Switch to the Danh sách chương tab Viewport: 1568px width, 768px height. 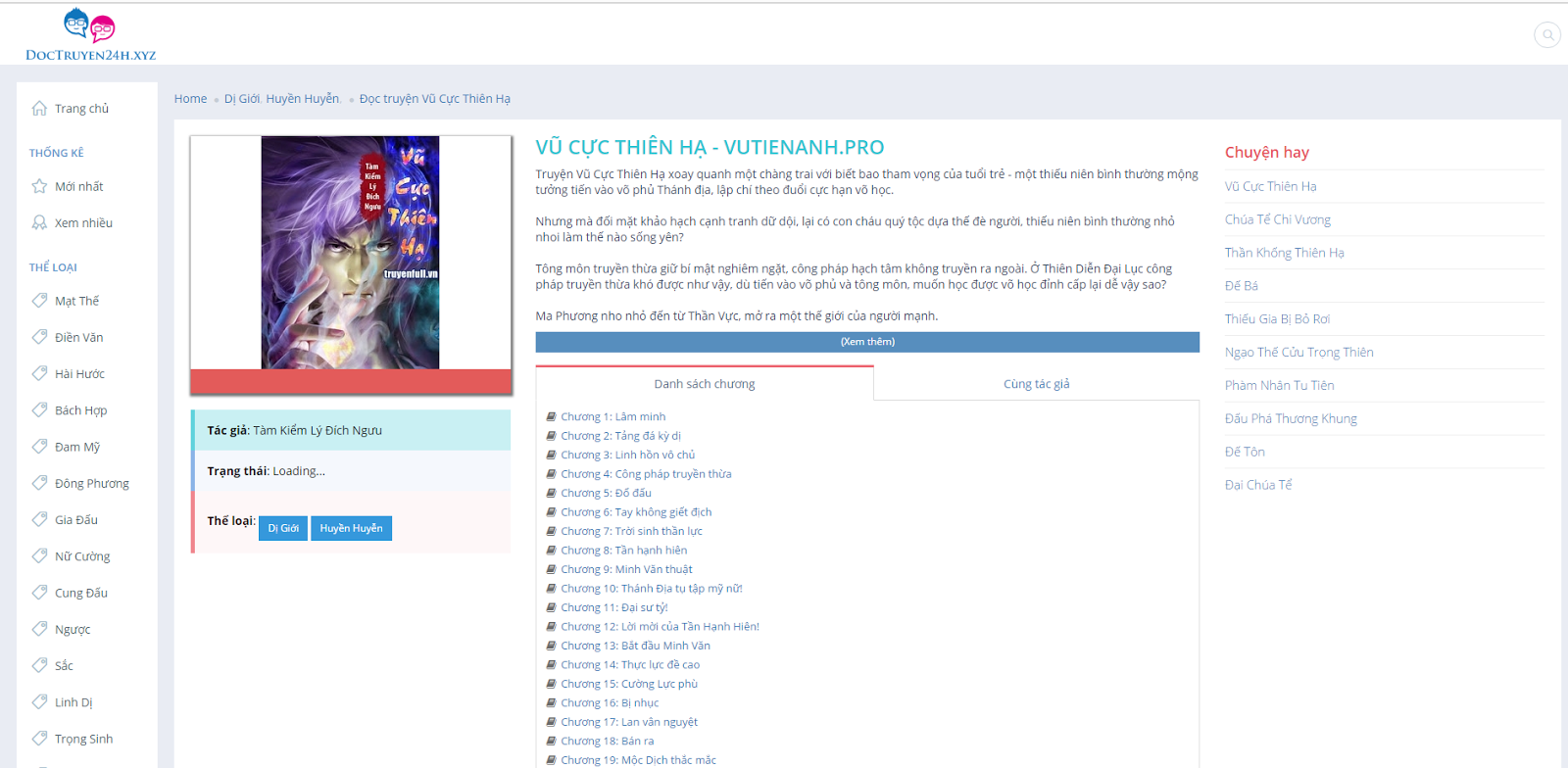click(x=705, y=384)
